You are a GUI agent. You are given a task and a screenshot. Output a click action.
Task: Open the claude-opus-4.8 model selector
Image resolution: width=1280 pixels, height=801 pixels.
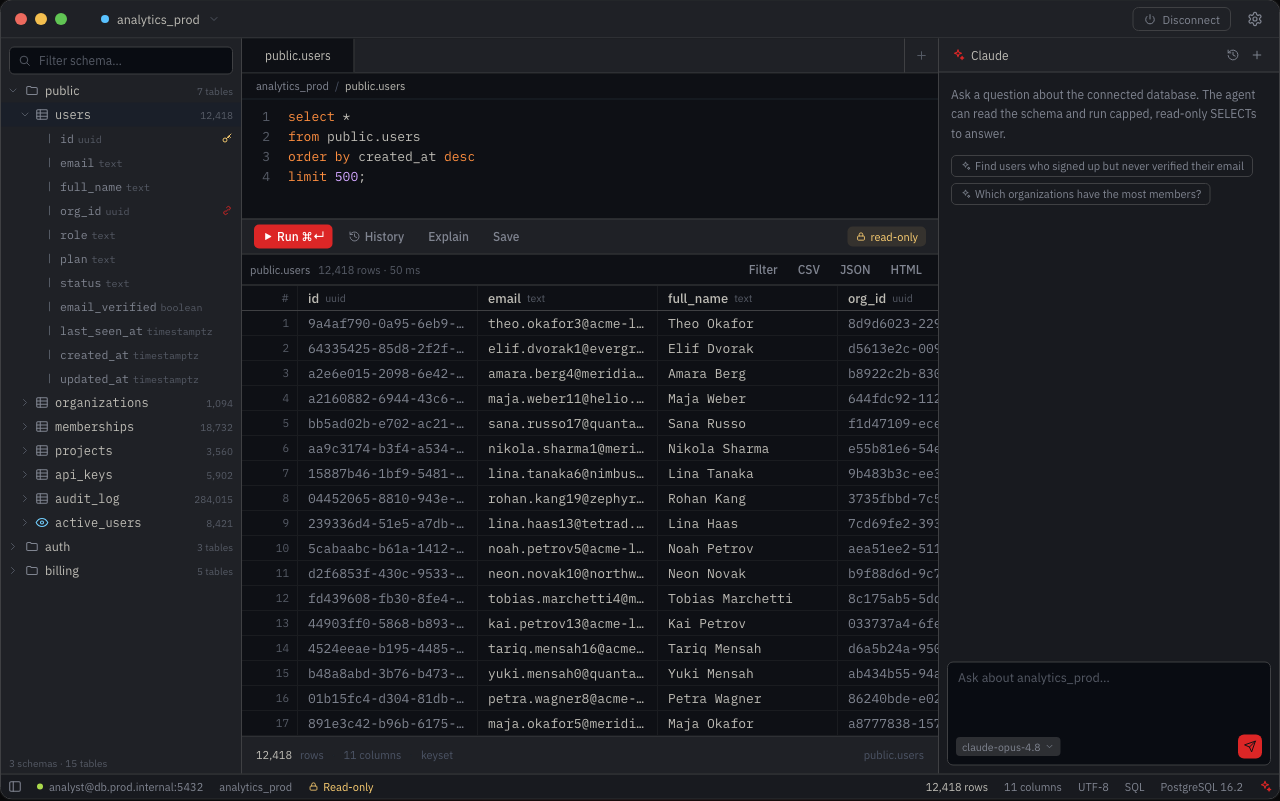click(1008, 747)
